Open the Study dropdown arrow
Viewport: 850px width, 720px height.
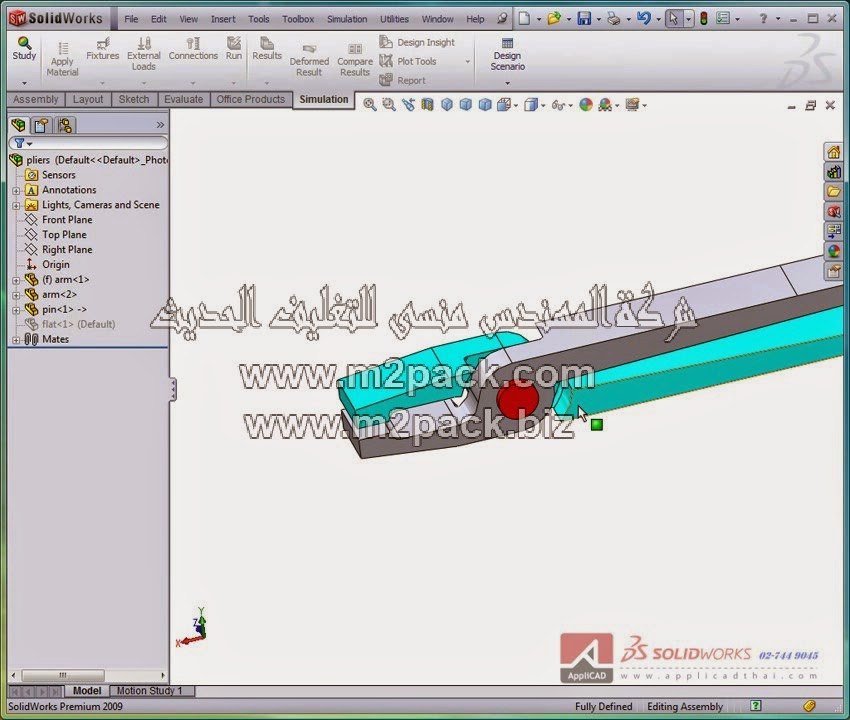click(x=24, y=83)
